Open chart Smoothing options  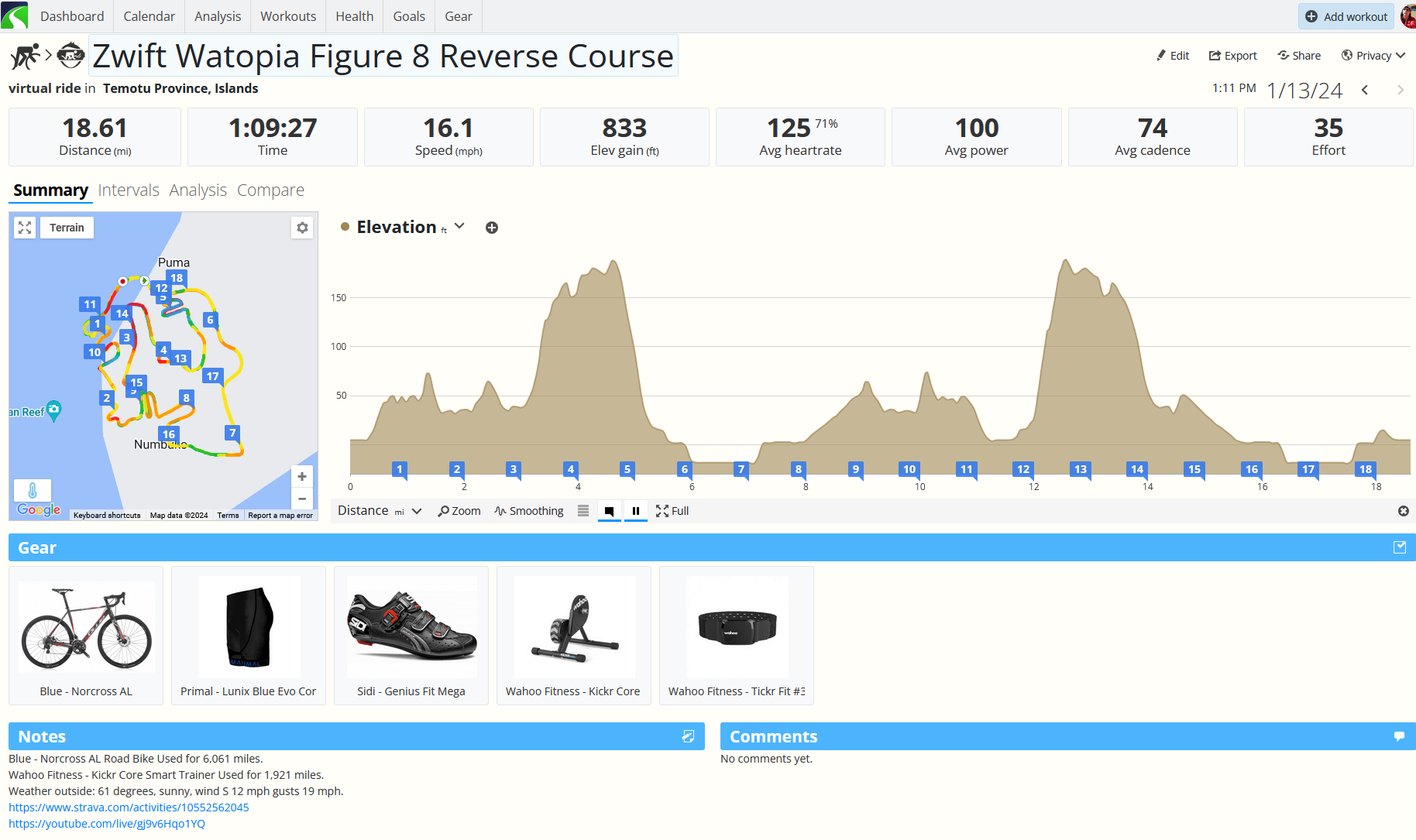pyautogui.click(x=529, y=511)
